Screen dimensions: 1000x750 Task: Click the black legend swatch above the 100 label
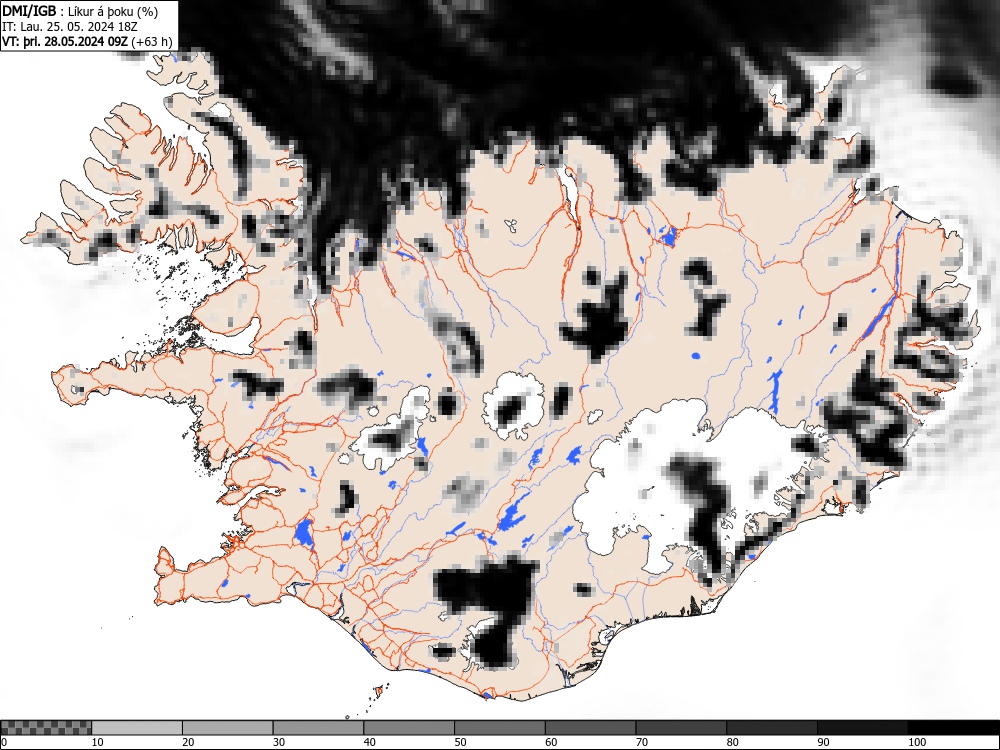click(953, 728)
